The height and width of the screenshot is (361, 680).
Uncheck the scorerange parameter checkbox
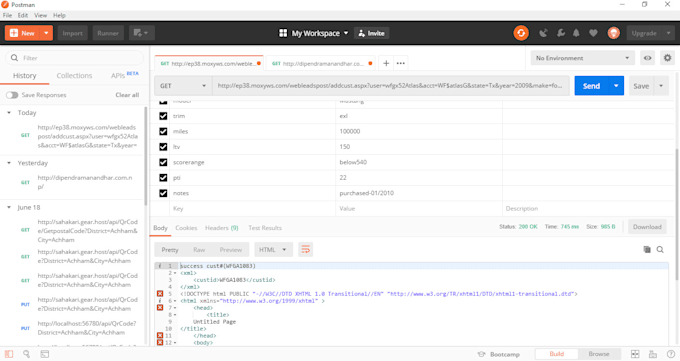(x=163, y=162)
